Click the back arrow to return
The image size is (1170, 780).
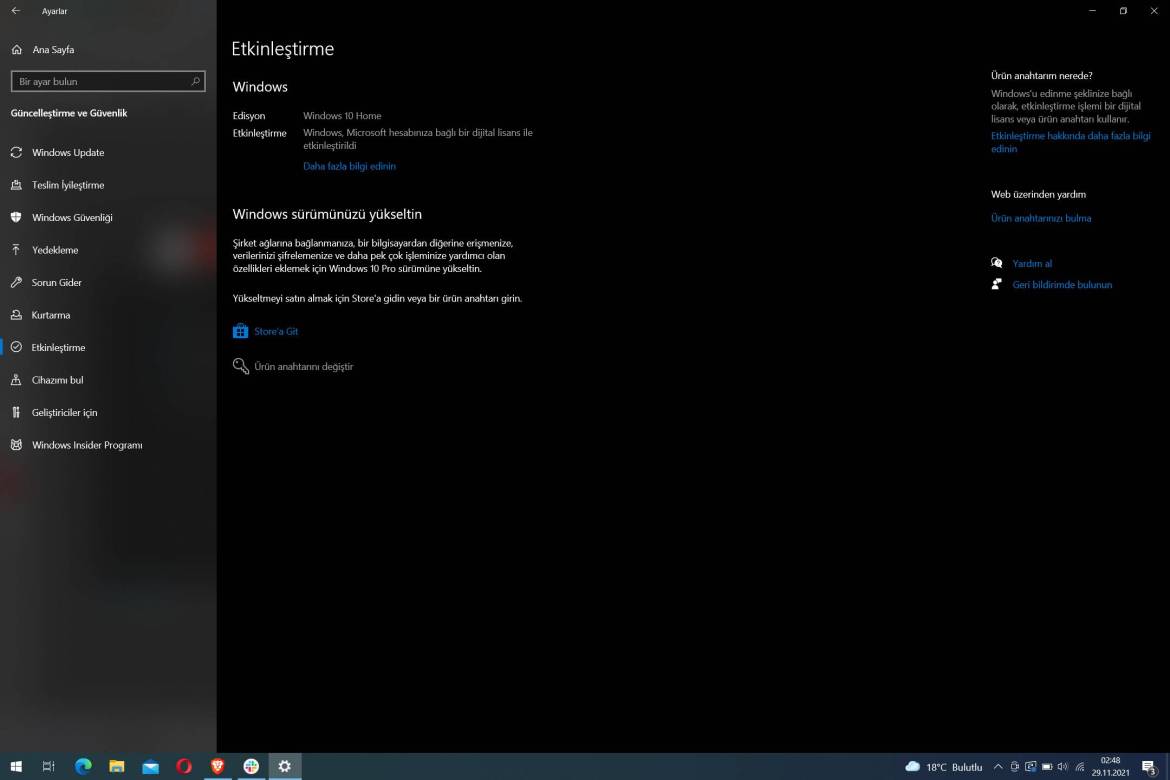(16, 11)
